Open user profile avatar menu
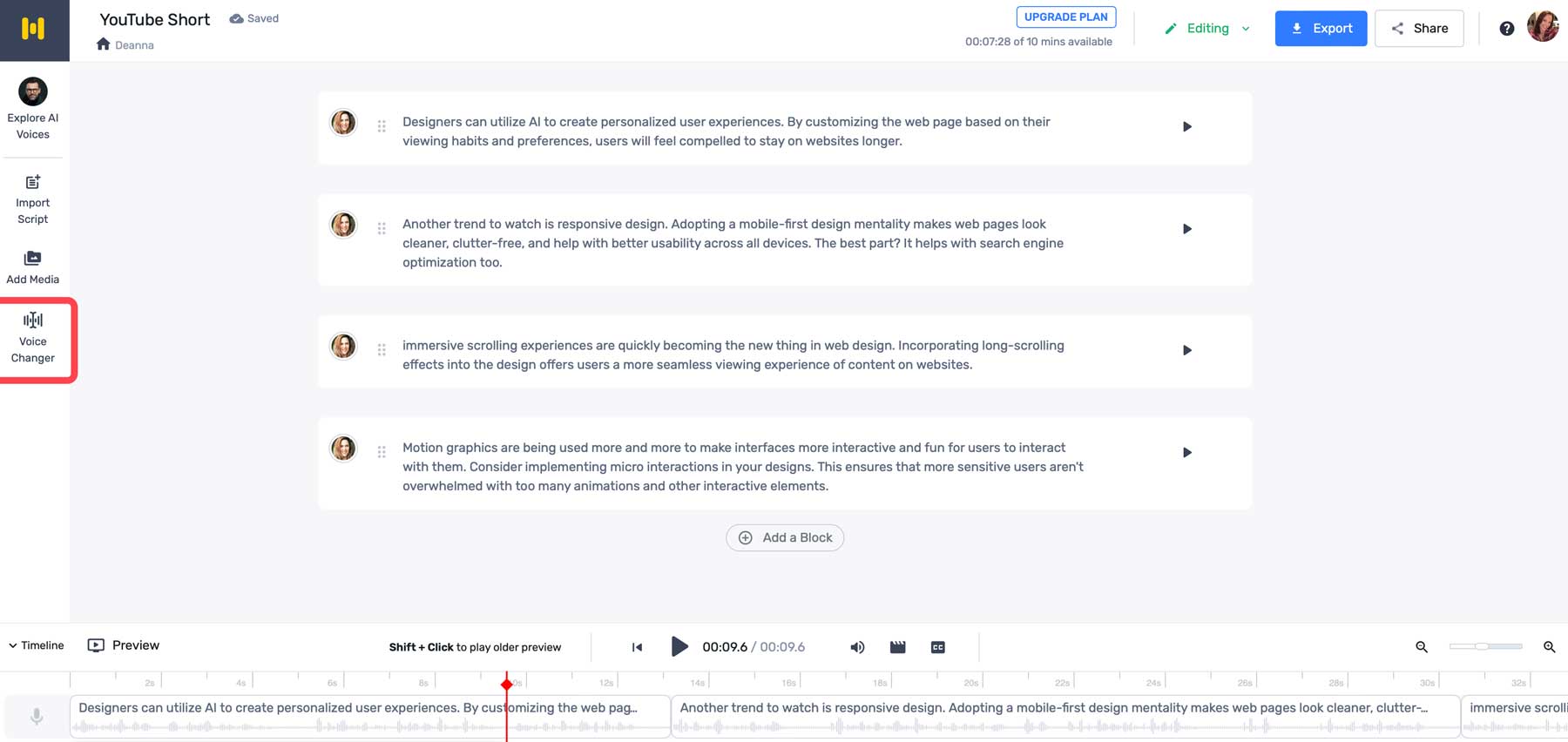Screen dimensions: 1568x742 pos(1543,27)
